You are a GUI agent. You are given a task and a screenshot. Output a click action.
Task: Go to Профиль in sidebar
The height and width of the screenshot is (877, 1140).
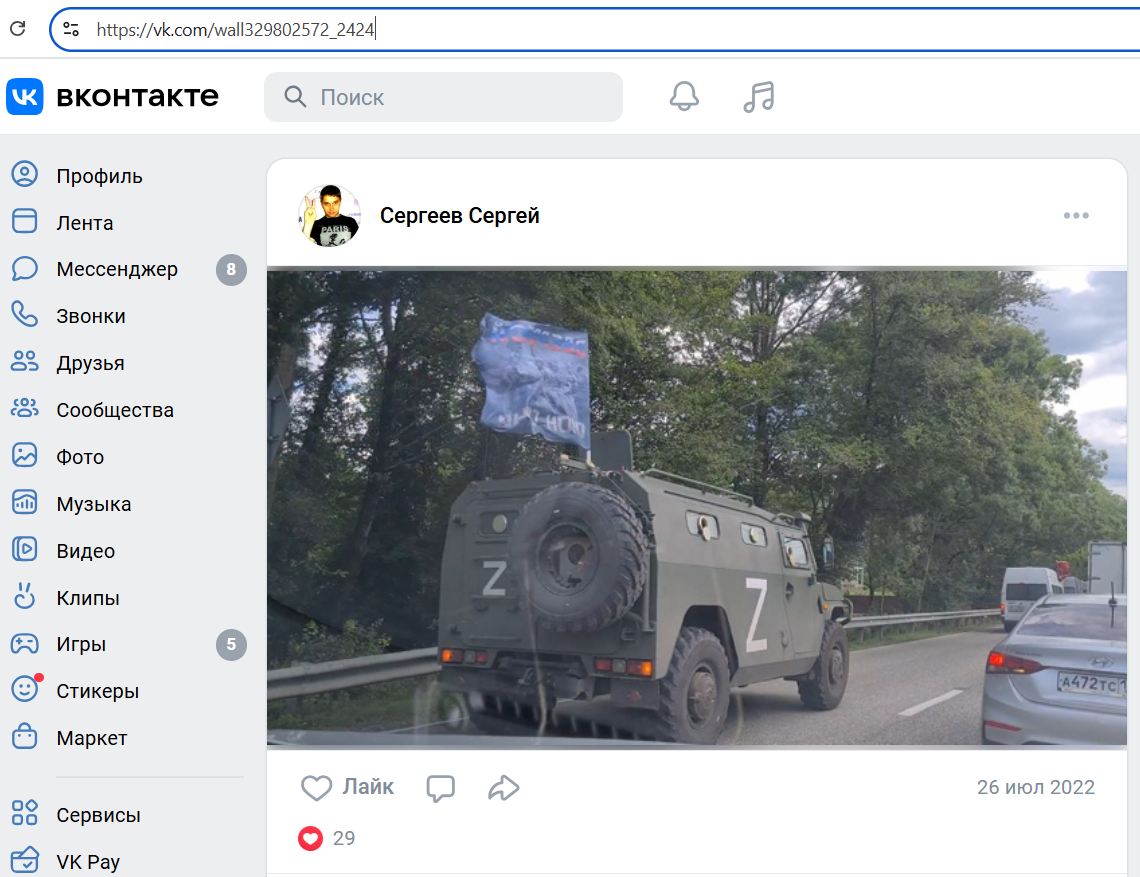point(99,176)
